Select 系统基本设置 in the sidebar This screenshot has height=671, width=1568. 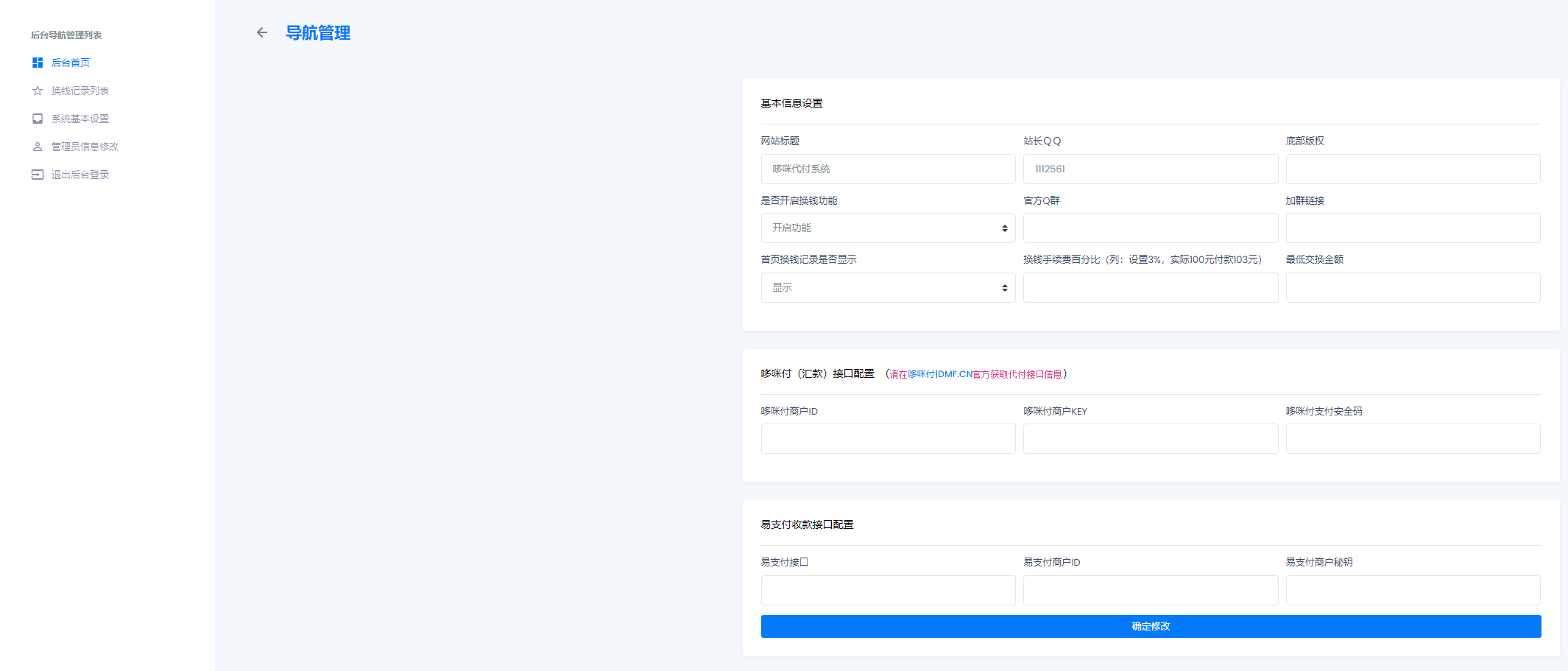click(80, 119)
